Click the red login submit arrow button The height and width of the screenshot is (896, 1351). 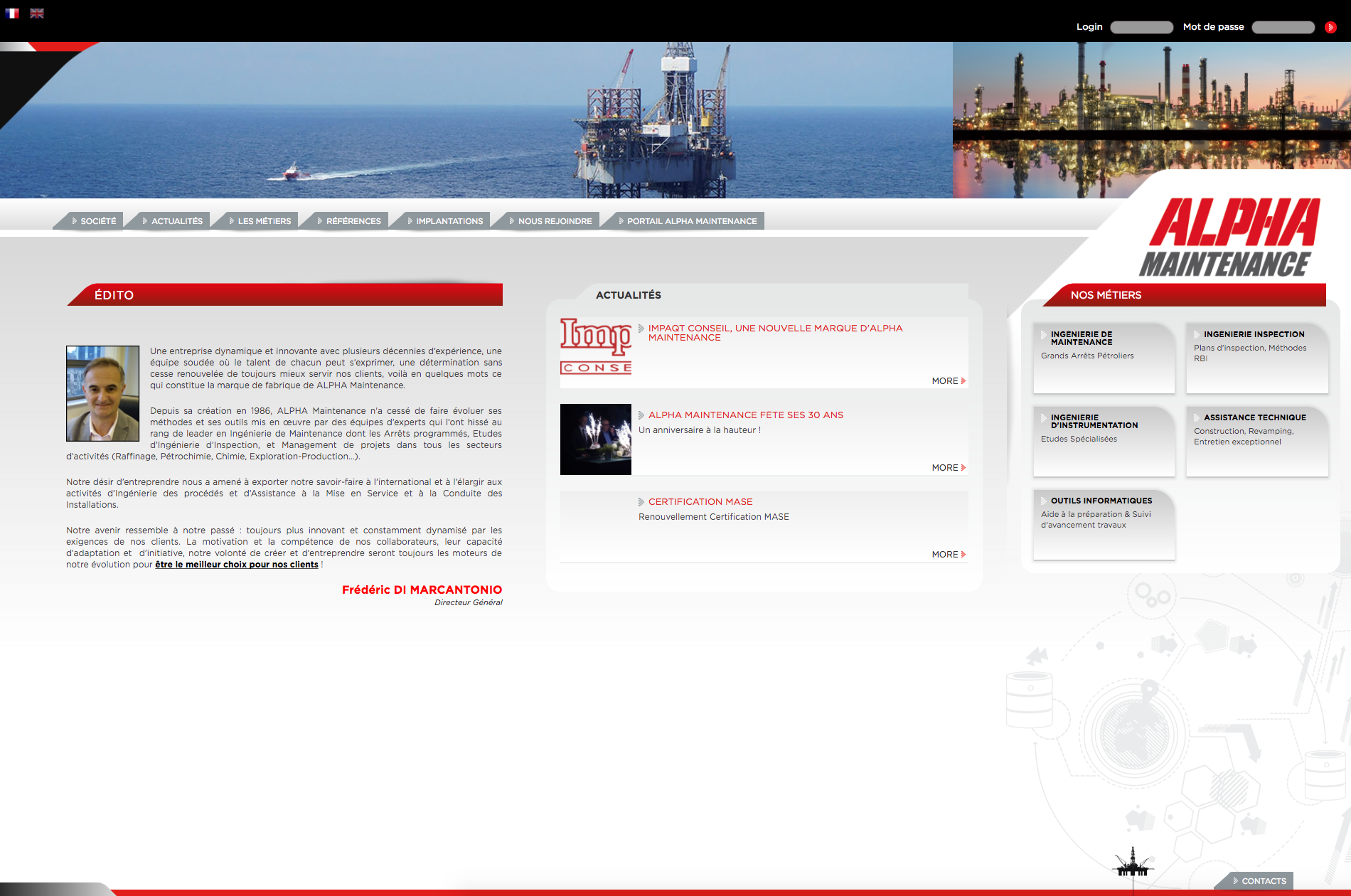tap(1330, 27)
